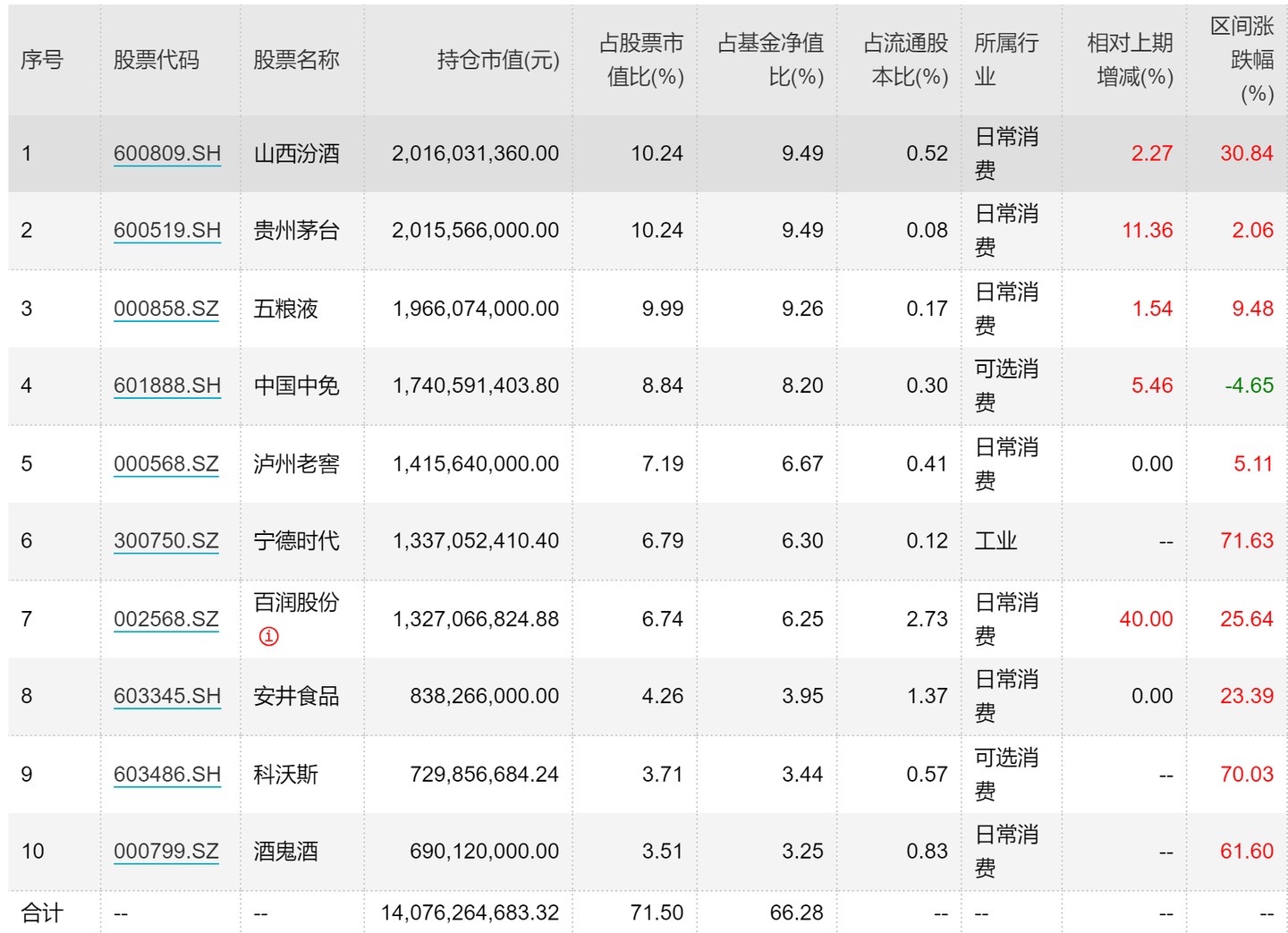Click 日常消费 industry for 五粮液

click(x=1006, y=309)
